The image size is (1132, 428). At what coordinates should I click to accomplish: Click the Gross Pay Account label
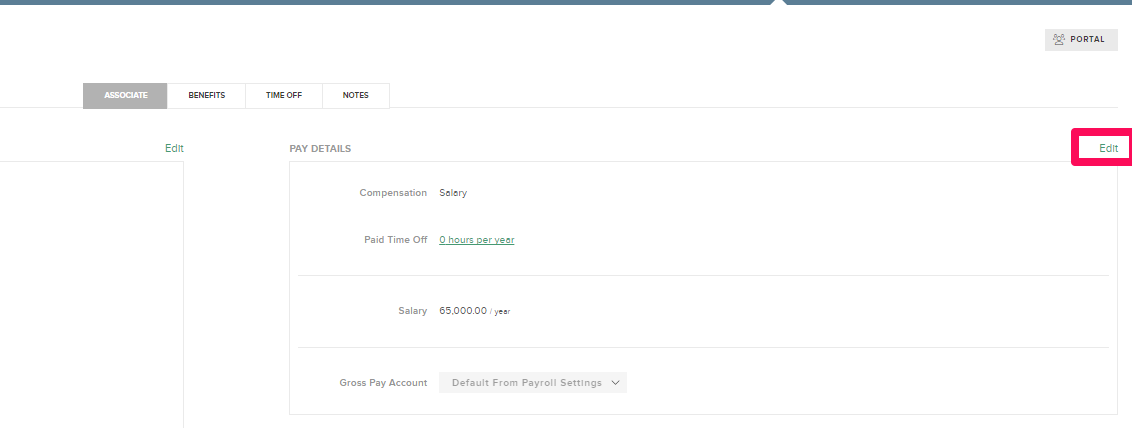(383, 383)
